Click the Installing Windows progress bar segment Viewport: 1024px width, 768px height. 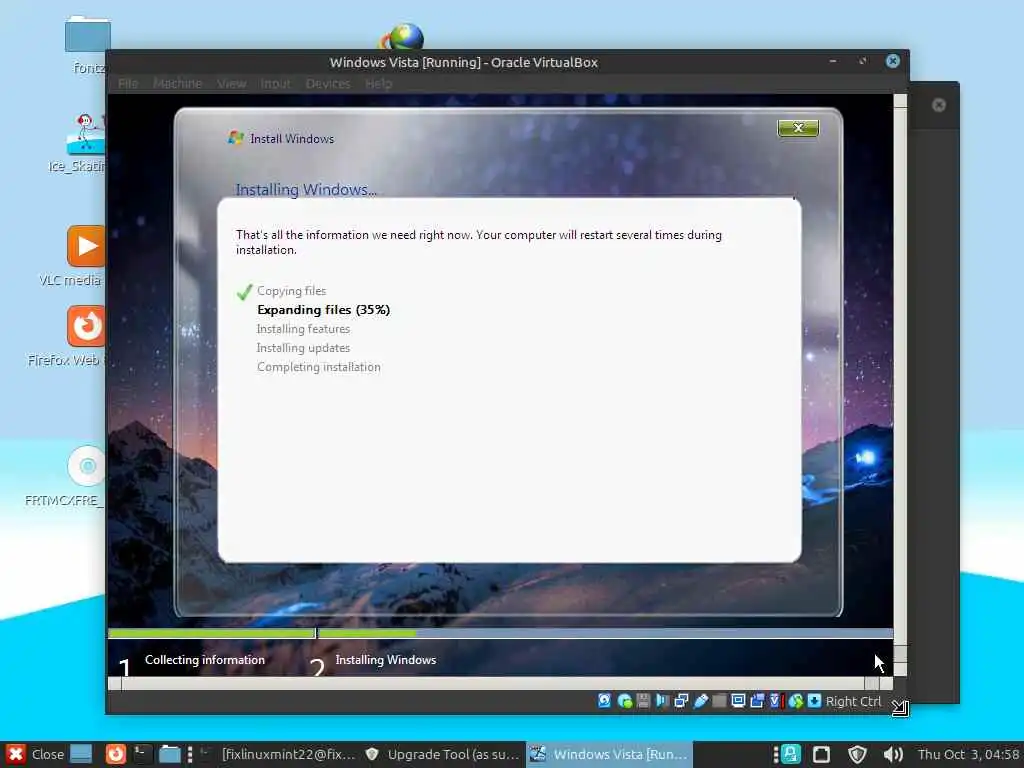[605, 633]
